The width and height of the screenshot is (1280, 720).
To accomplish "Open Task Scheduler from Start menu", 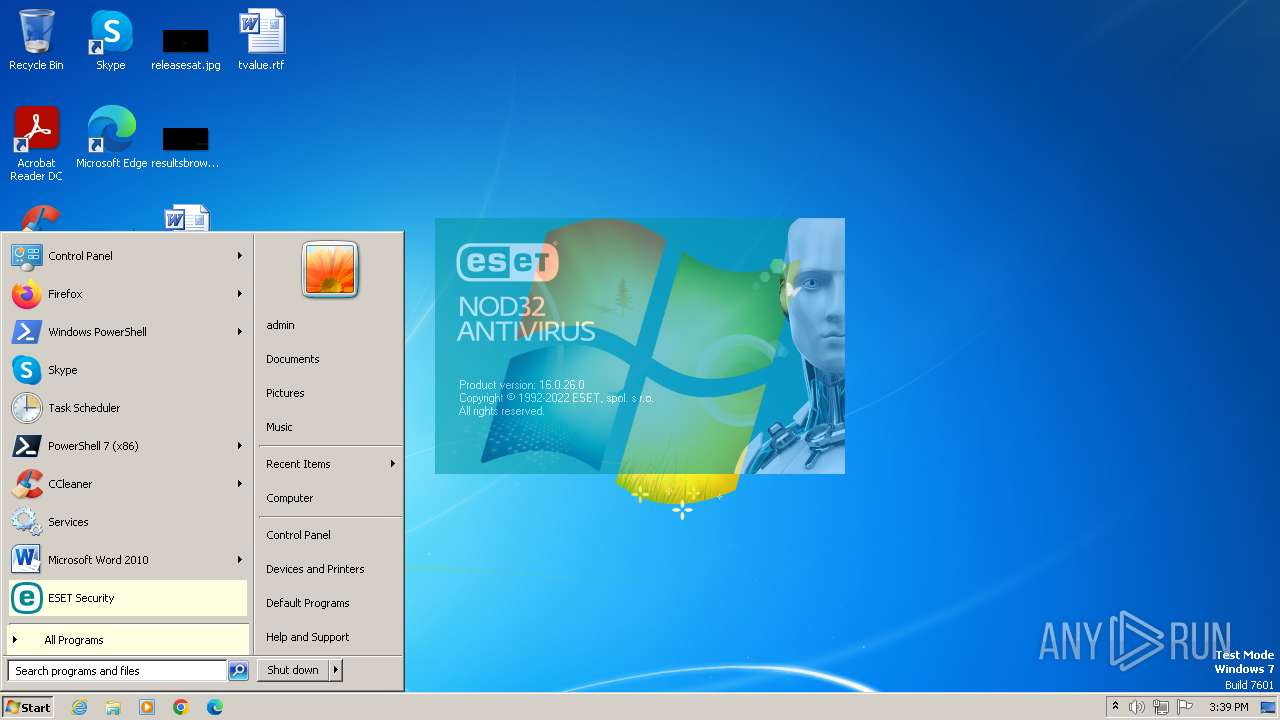I will point(127,408).
